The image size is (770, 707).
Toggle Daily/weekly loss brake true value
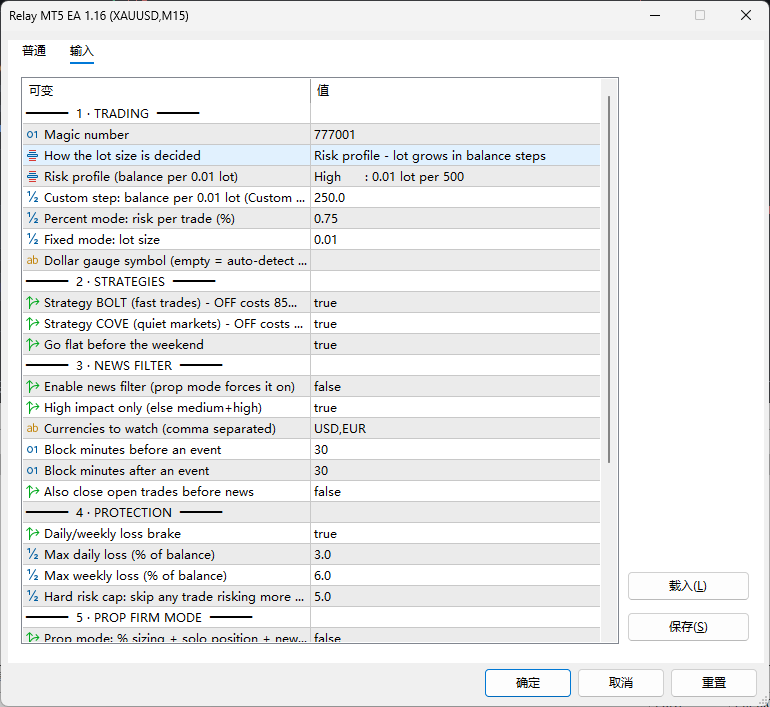[455, 533]
